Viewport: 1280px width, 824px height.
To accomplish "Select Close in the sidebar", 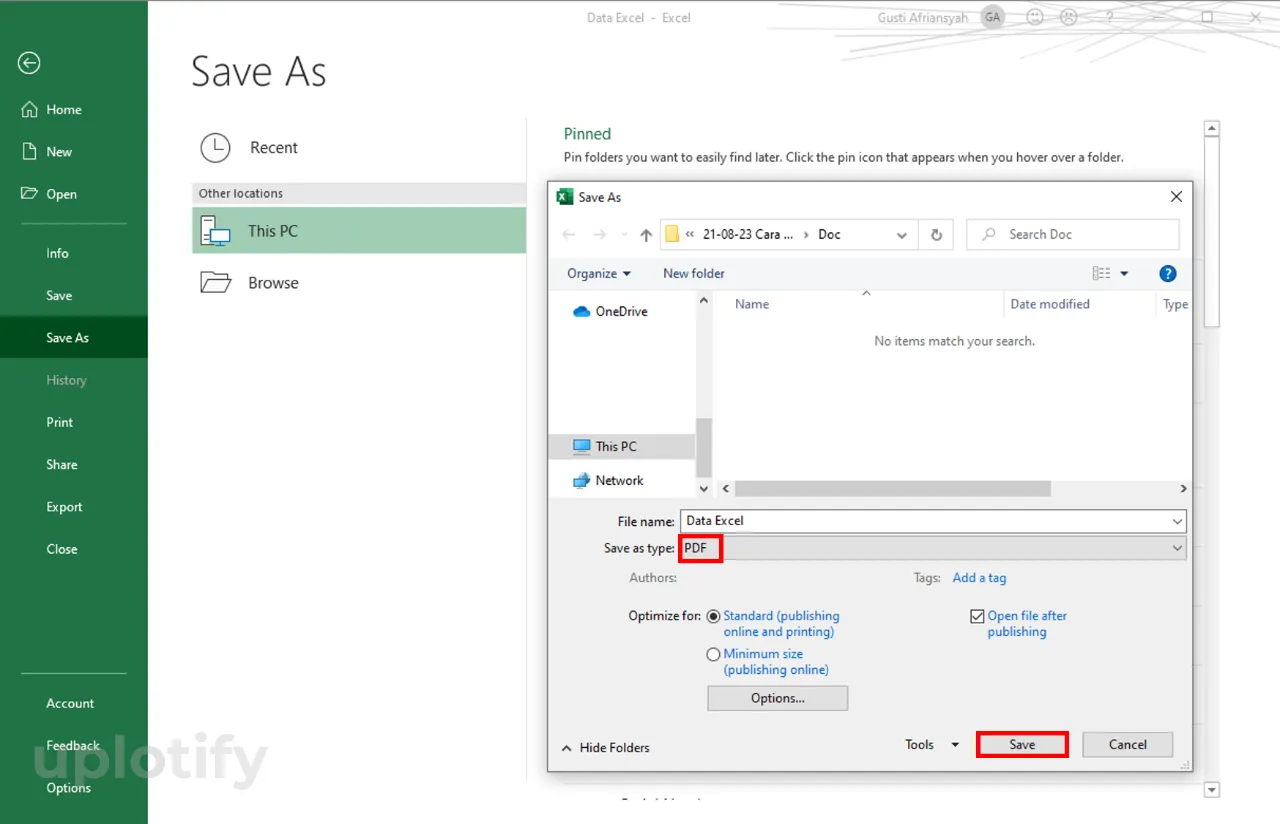I will tap(61, 549).
